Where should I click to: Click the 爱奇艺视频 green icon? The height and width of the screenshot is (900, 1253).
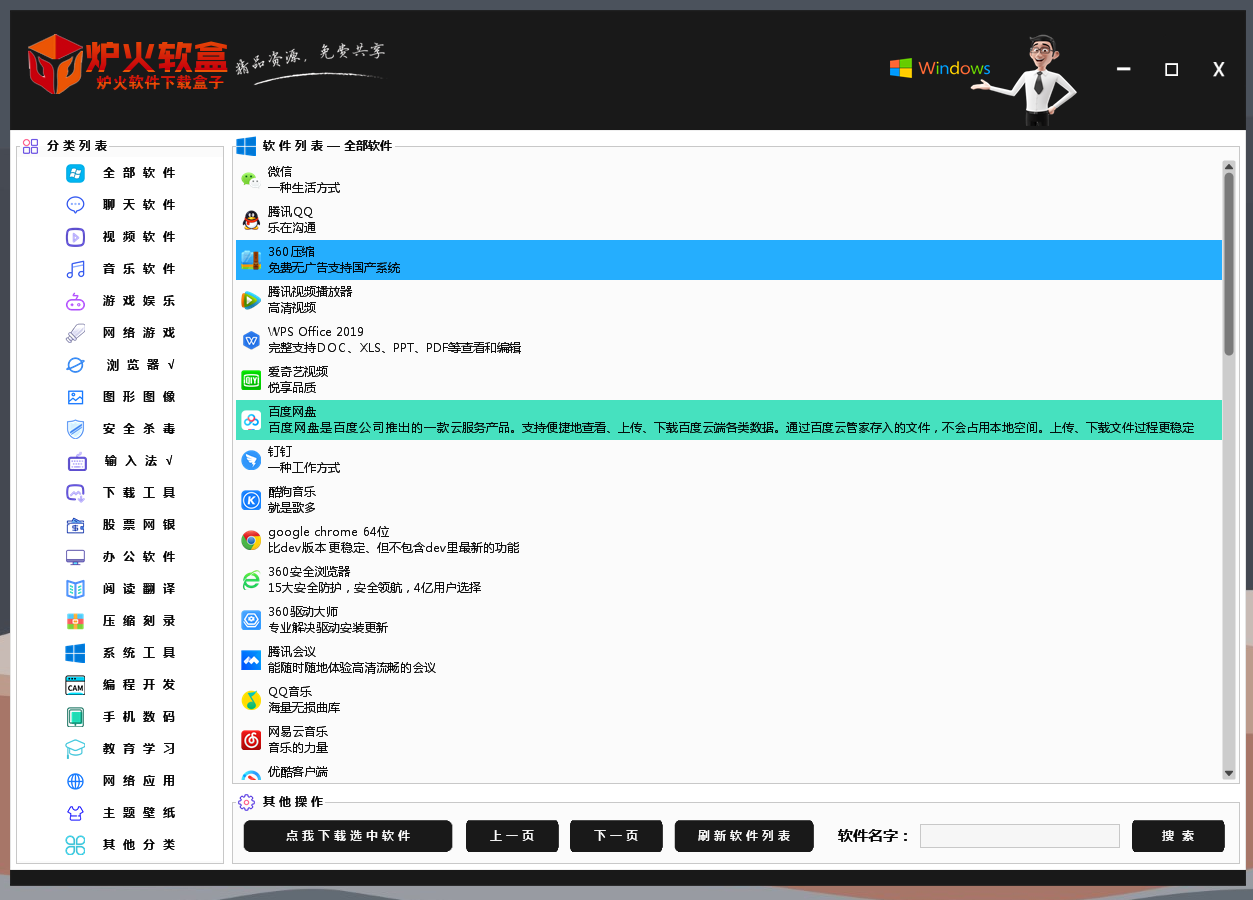tap(251, 380)
